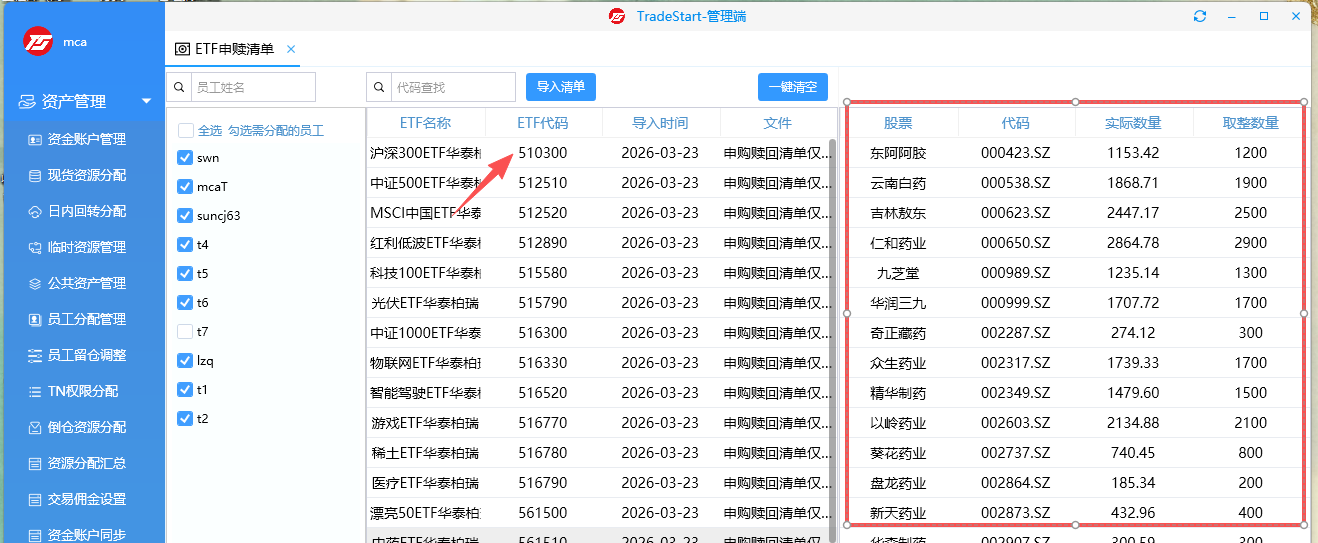Screen dimensions: 1318x543
Task: Uncheck employee lzq
Action: [x=185, y=360]
